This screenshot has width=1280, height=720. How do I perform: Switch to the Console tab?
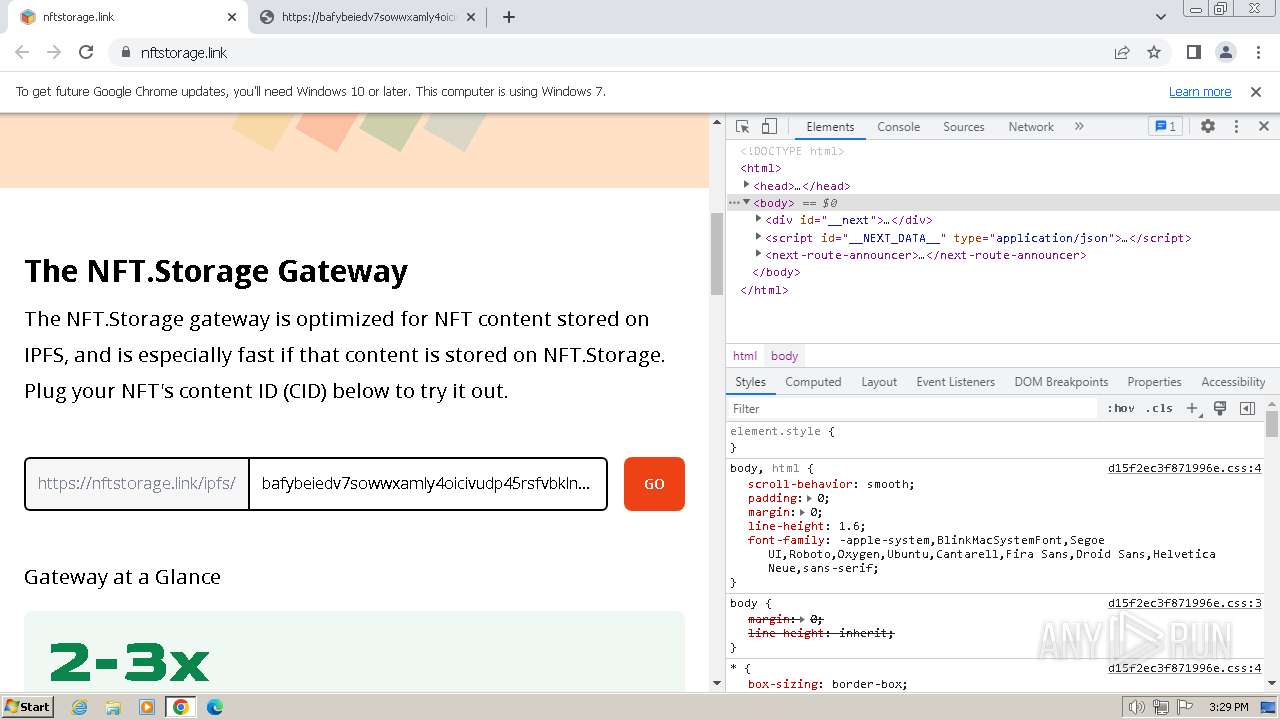coord(898,127)
